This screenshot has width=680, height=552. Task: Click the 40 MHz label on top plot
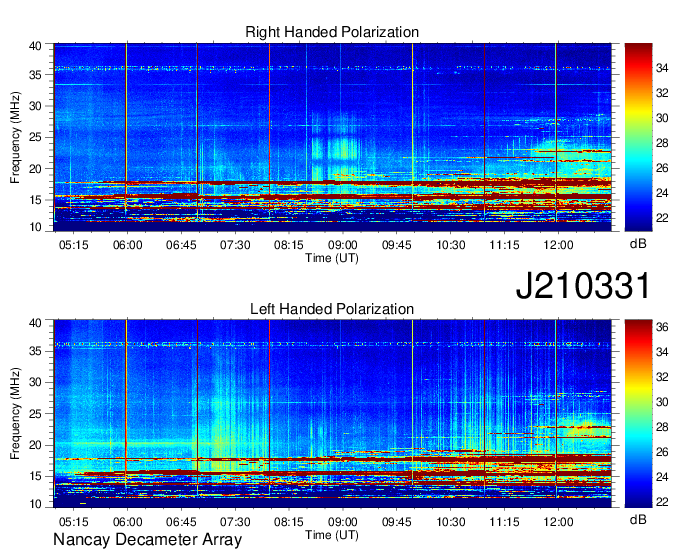coord(35,46)
